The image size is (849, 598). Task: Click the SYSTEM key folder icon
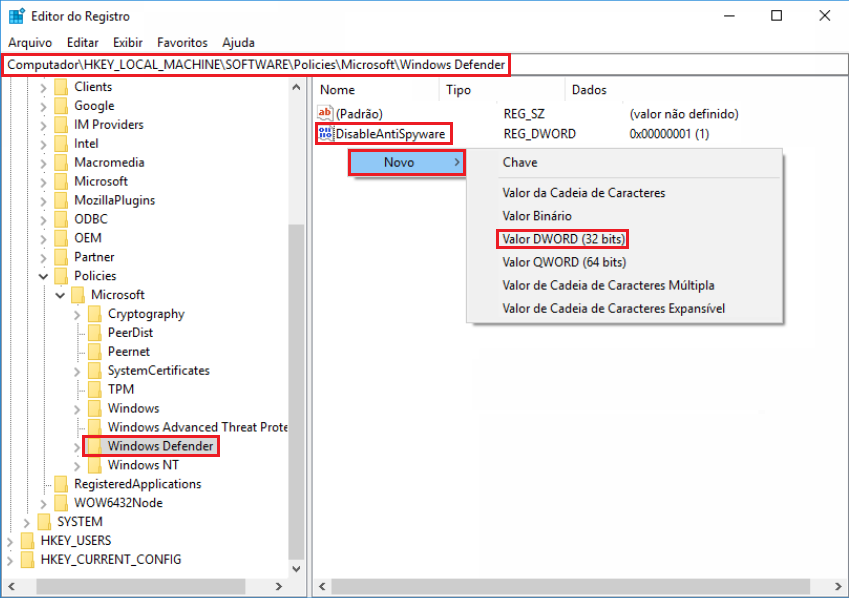click(43, 521)
